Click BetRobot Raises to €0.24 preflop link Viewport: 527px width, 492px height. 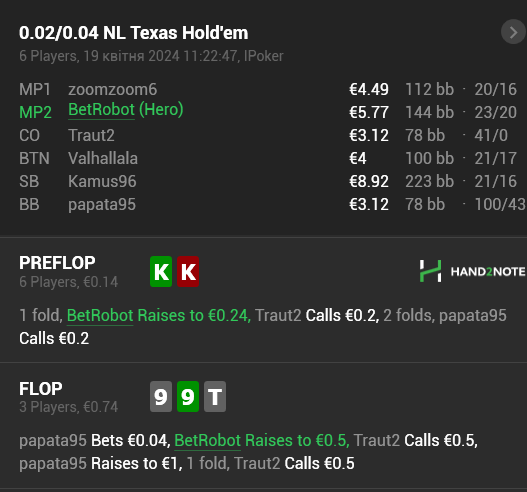159,315
